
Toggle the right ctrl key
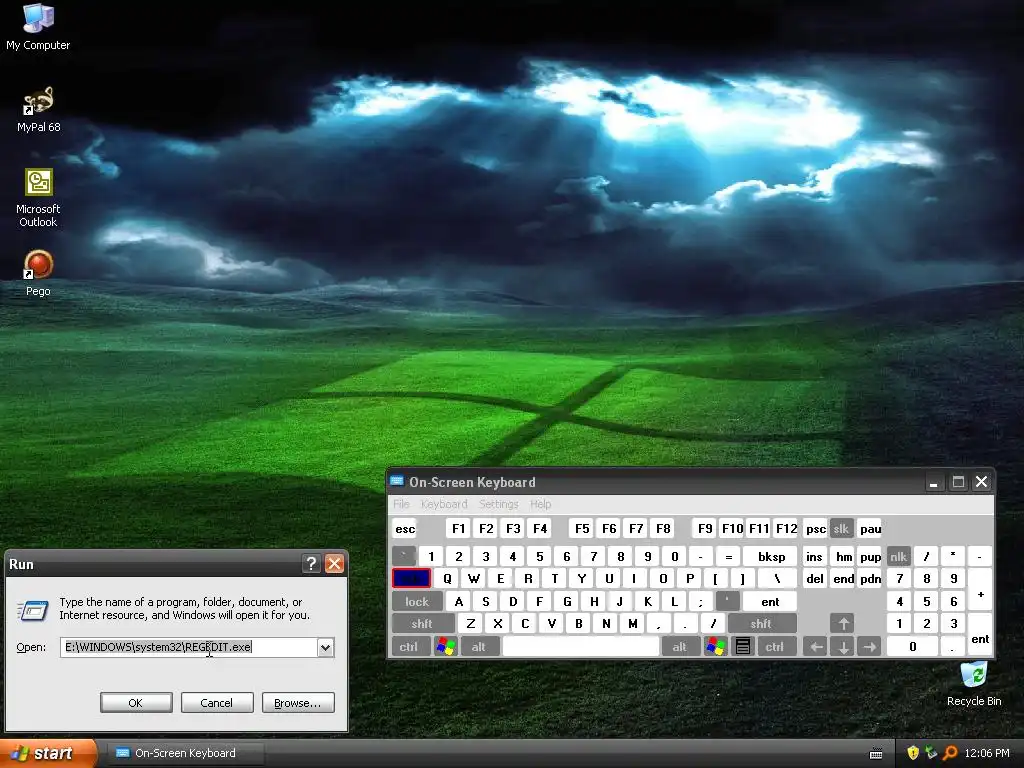[775, 647]
